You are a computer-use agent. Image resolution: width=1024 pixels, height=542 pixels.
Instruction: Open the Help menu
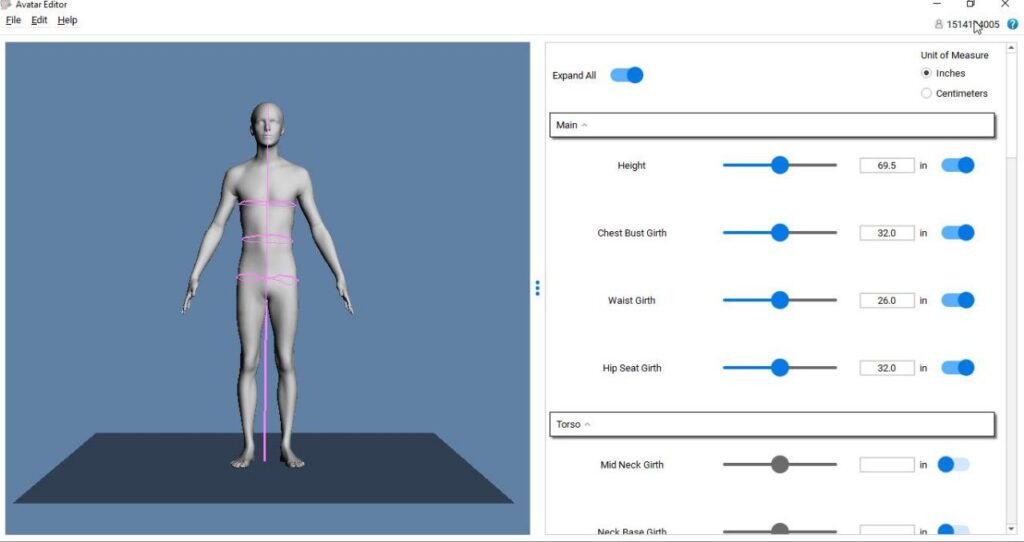click(x=67, y=20)
